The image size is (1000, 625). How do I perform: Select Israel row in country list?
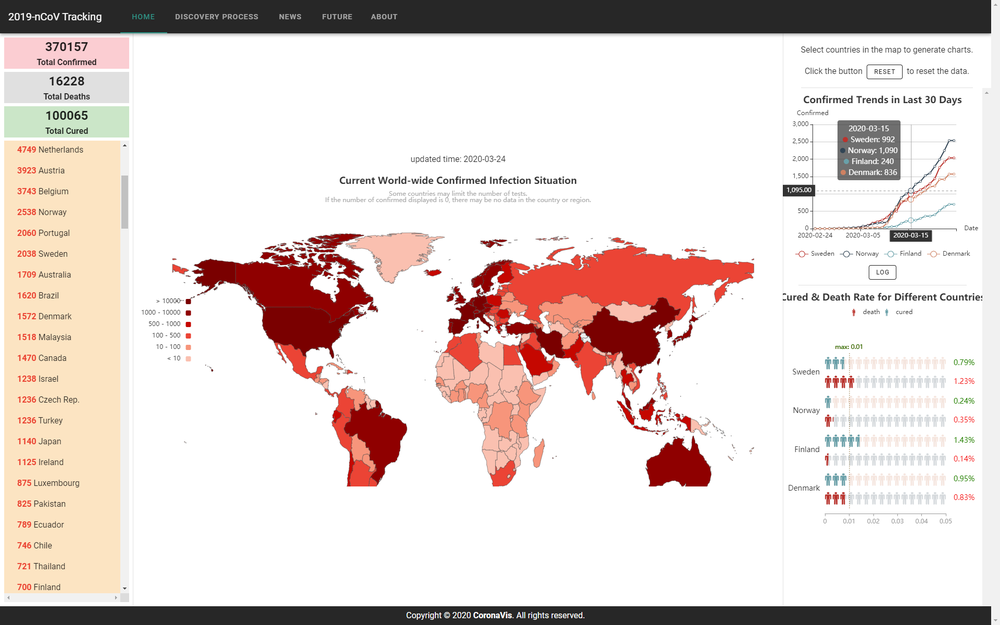tap(62, 379)
